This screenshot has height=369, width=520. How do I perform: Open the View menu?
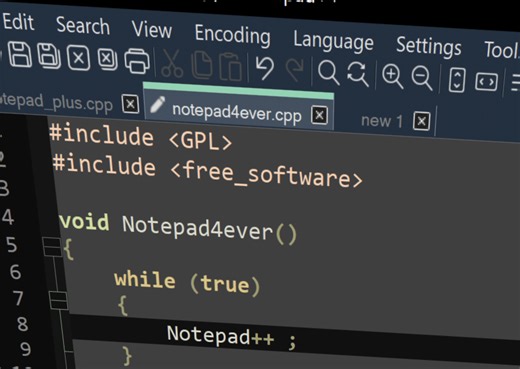pos(152,30)
